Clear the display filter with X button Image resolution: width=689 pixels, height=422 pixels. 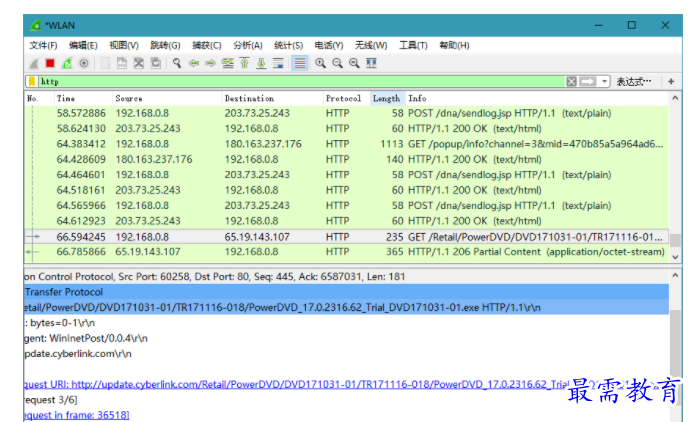pyautogui.click(x=571, y=81)
